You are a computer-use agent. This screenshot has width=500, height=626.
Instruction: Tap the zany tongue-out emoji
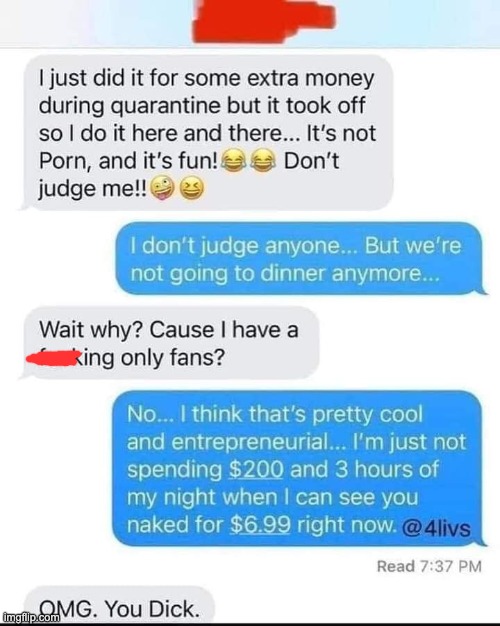click(x=163, y=188)
